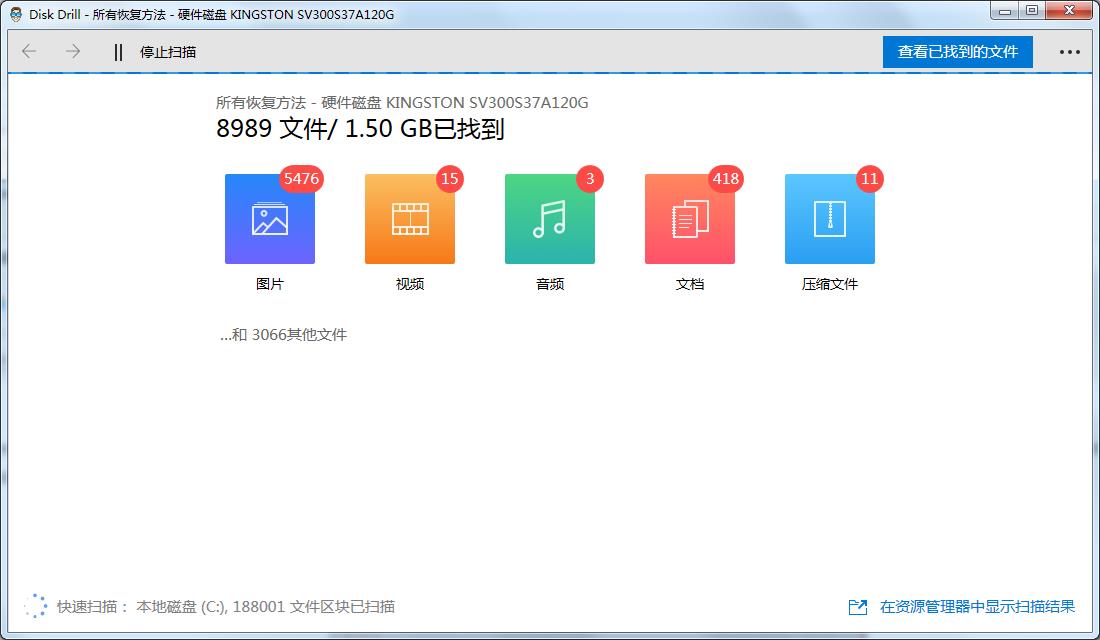This screenshot has height=640, width=1100.
Task: Click the scan method subtitle above the heading
Action: click(402, 102)
